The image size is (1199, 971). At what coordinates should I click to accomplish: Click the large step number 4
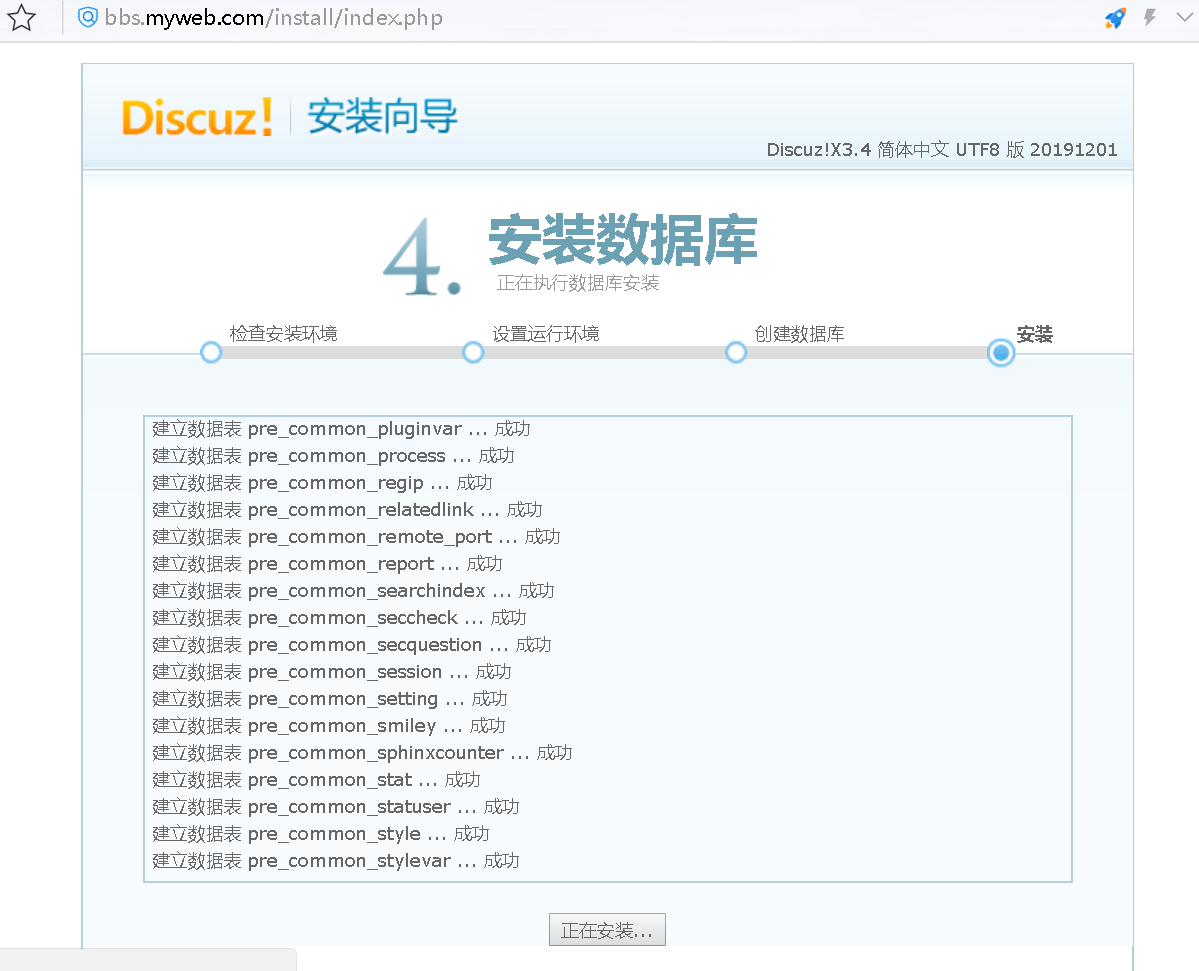click(421, 257)
